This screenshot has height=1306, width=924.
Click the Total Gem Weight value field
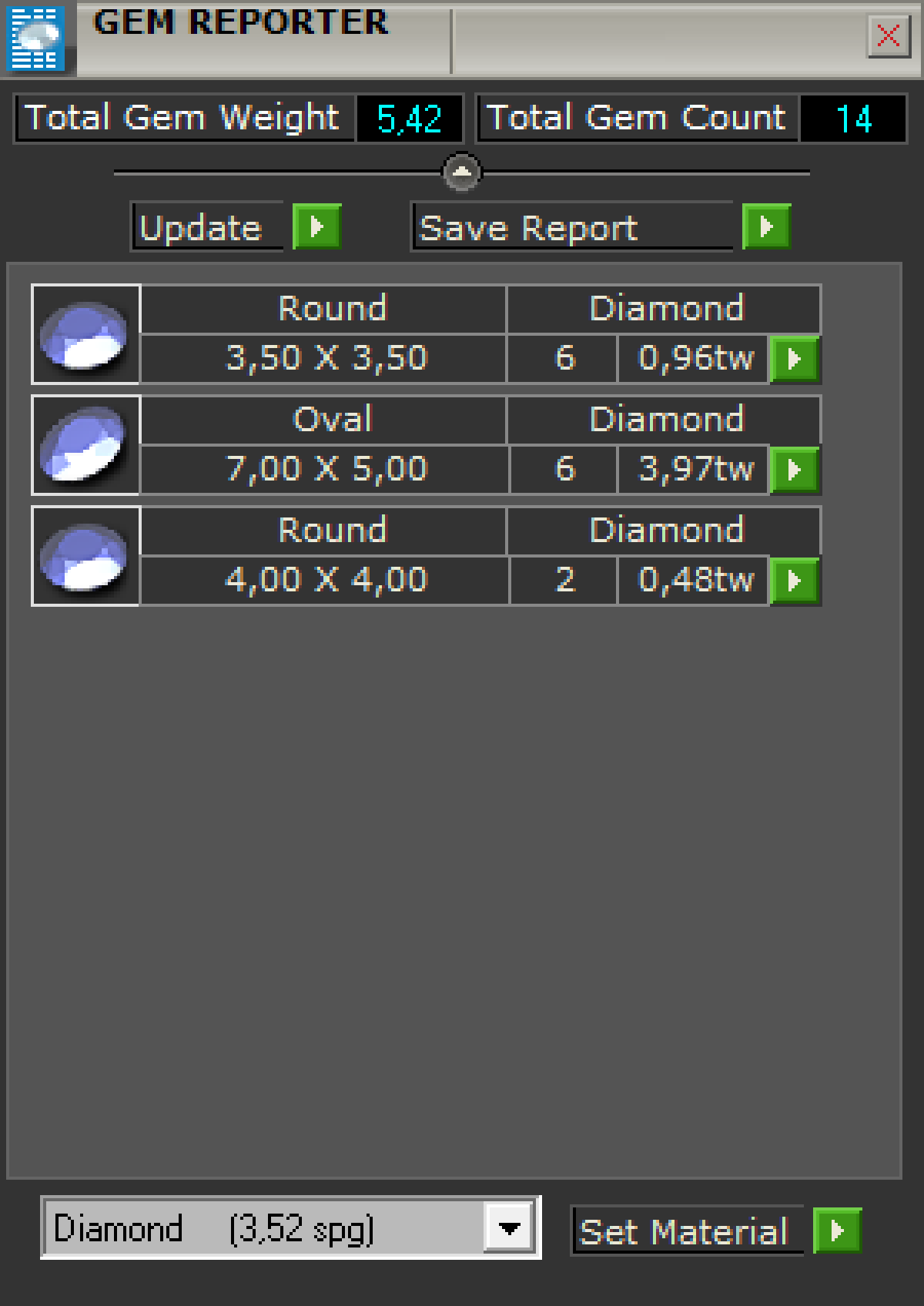click(x=409, y=119)
